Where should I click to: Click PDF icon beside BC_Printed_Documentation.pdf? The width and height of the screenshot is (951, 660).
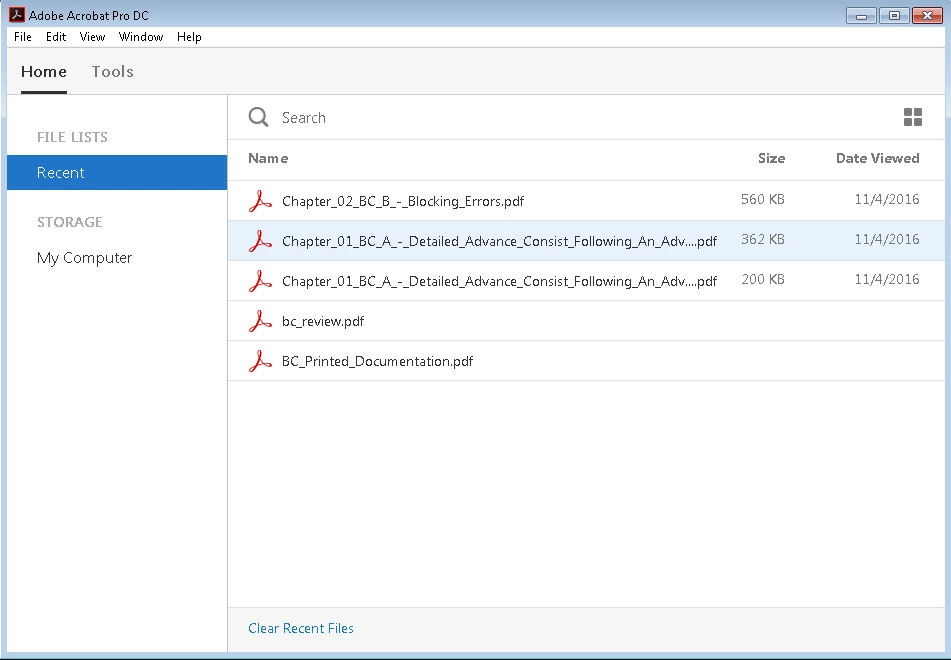(260, 361)
